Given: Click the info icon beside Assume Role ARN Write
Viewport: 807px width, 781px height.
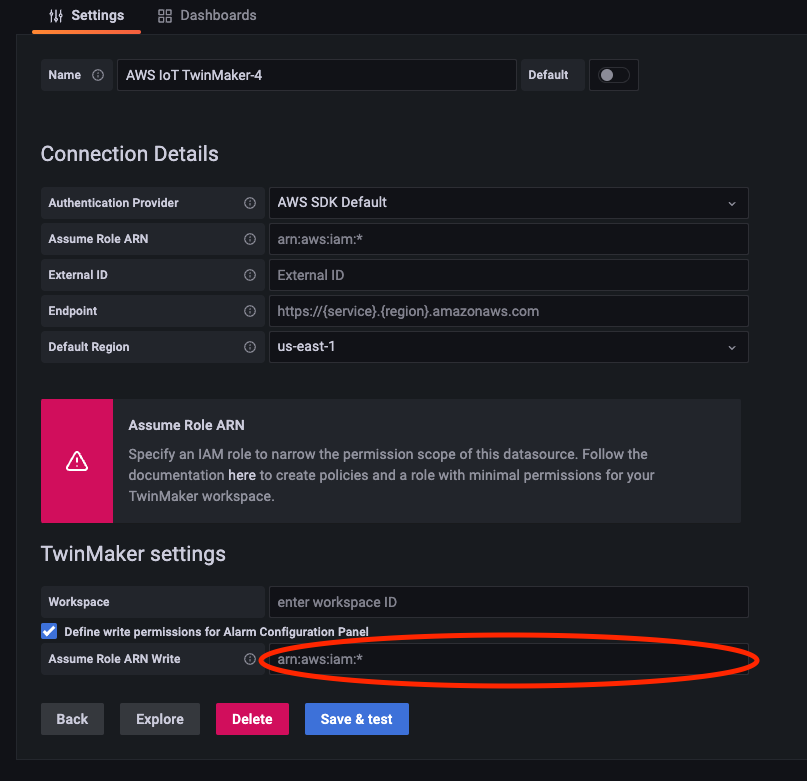Looking at the screenshot, I should click(250, 660).
